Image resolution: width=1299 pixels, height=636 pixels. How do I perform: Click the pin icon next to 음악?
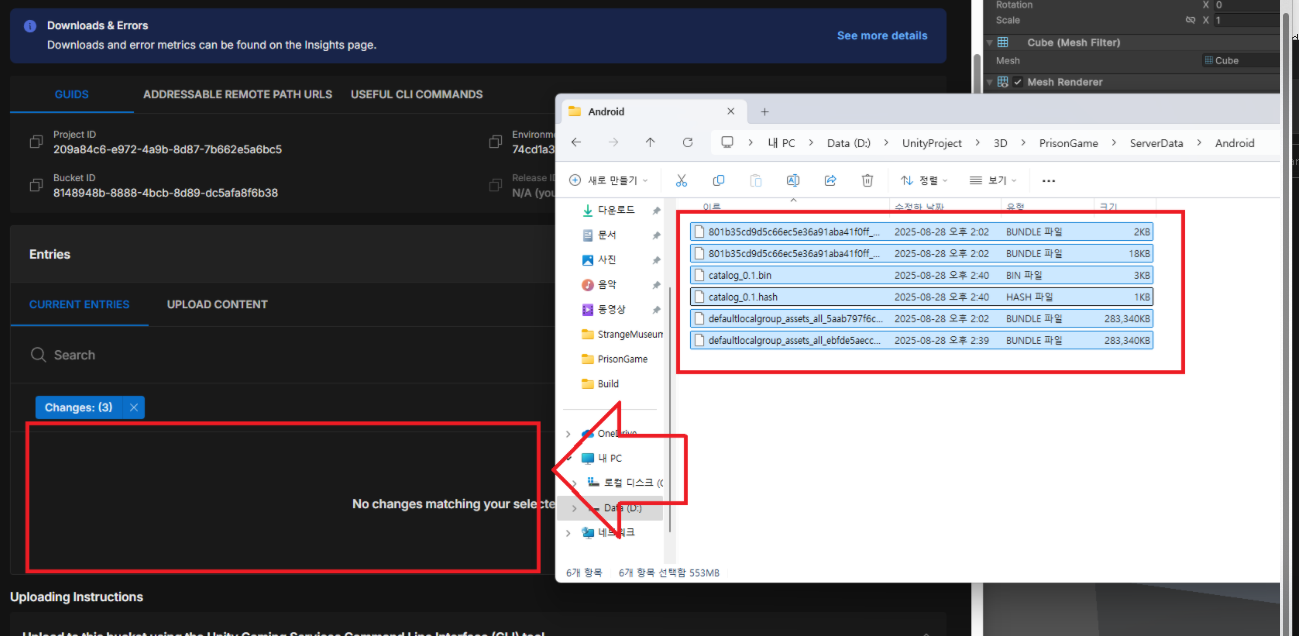coord(656,285)
